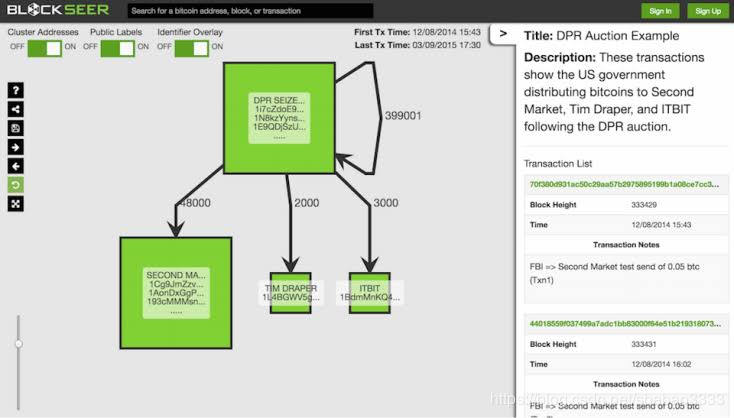Viewport: 734px width, 418px height.
Task: Select the ITBIT node
Action: point(369,293)
